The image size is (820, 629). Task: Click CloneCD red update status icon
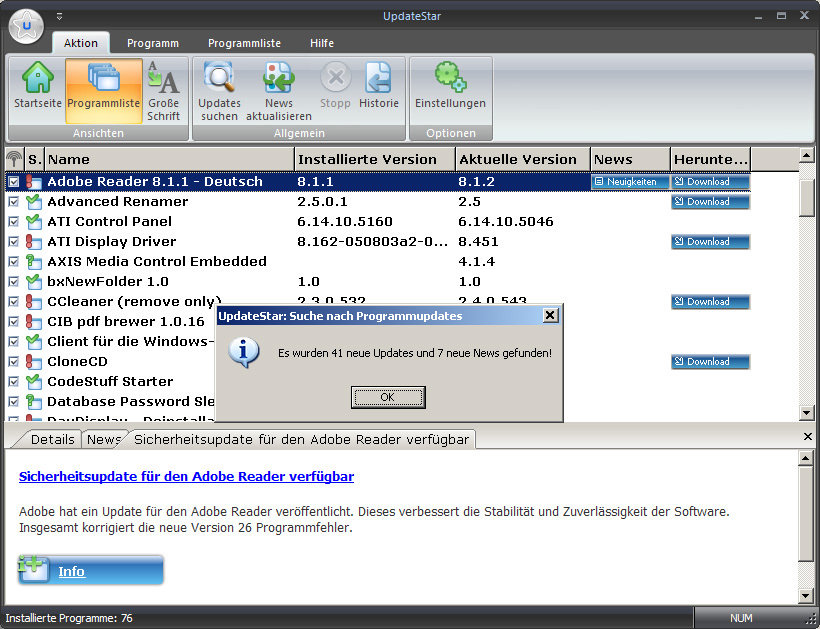(x=33, y=361)
